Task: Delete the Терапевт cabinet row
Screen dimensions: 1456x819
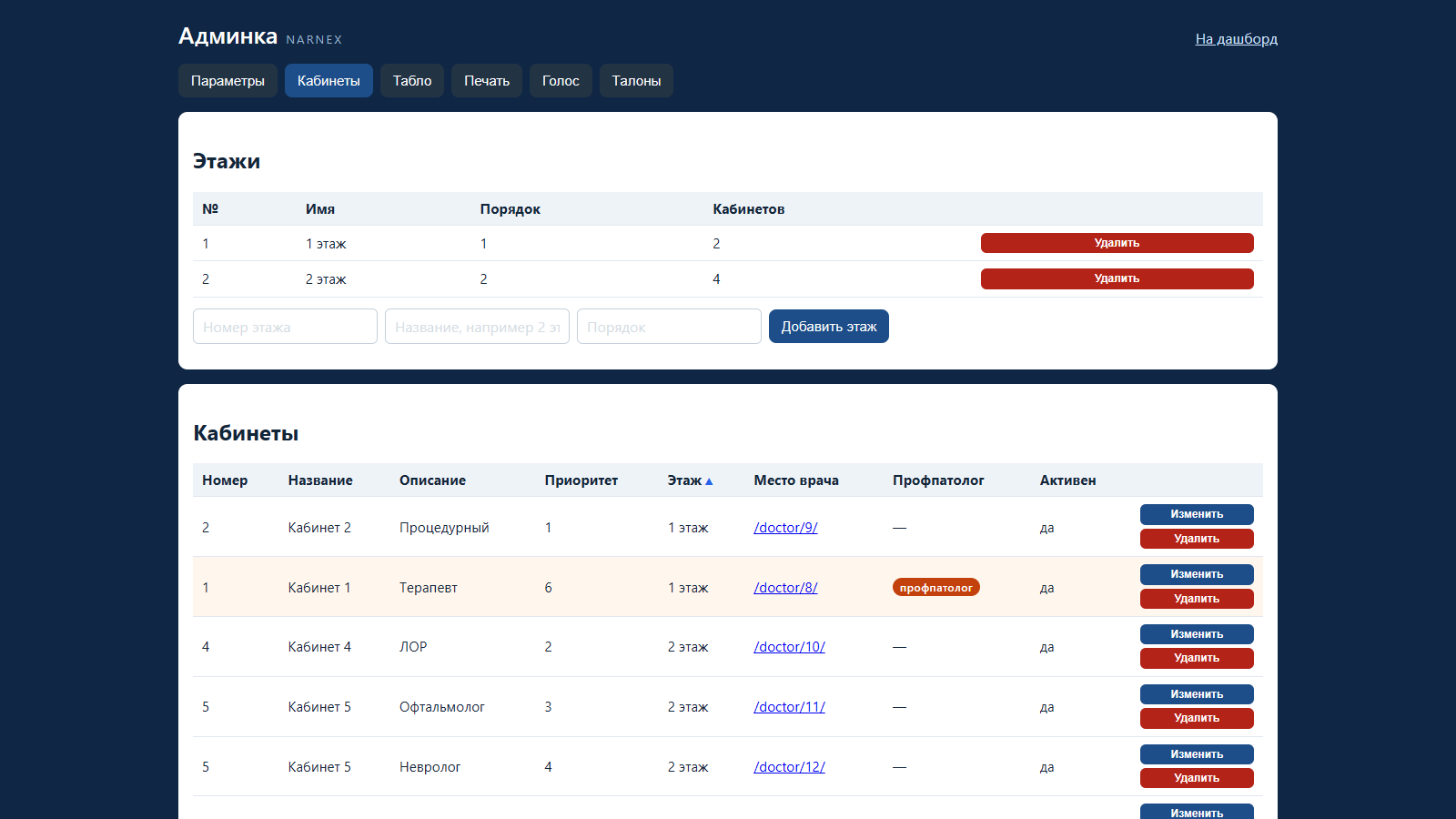Action: click(1197, 599)
